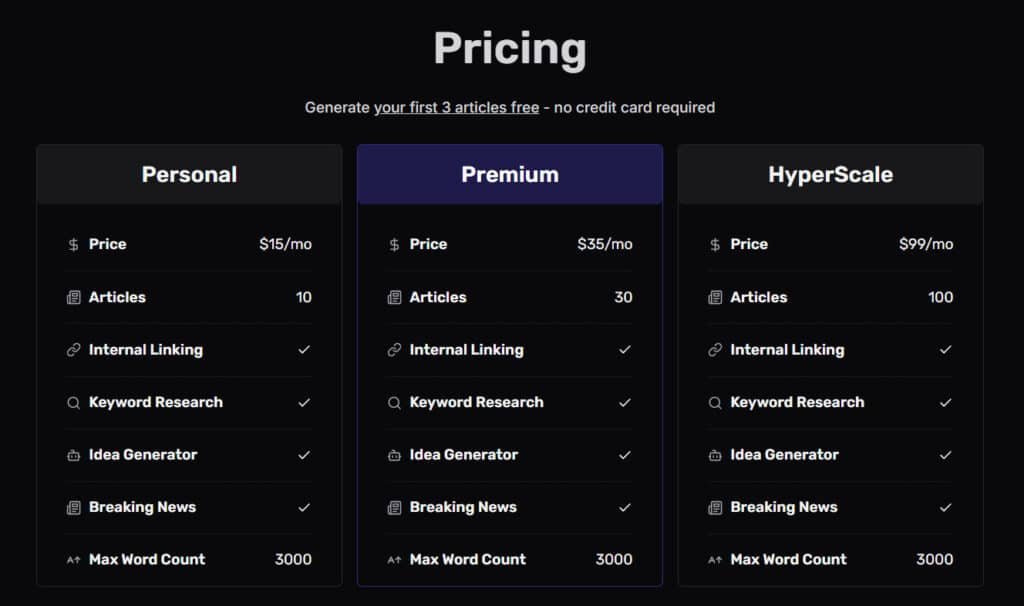Click the Internal Linking chain icon in HyperScale
1024x606 pixels.
click(715, 350)
